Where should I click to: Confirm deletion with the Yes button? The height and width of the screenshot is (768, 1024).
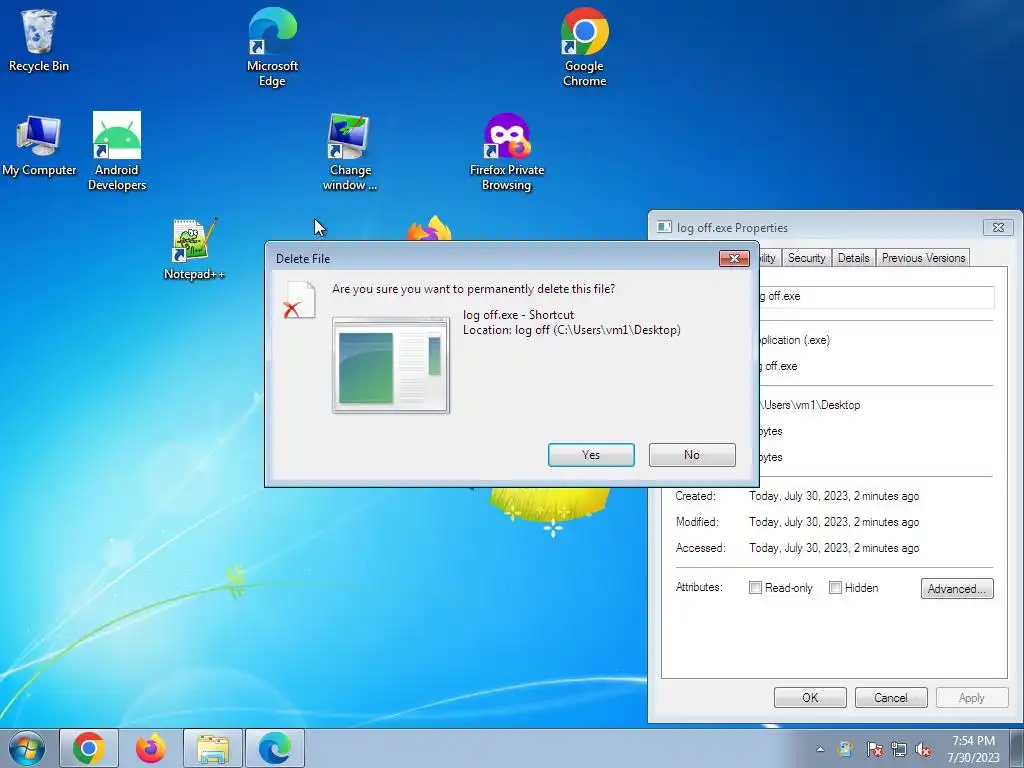[x=591, y=455]
